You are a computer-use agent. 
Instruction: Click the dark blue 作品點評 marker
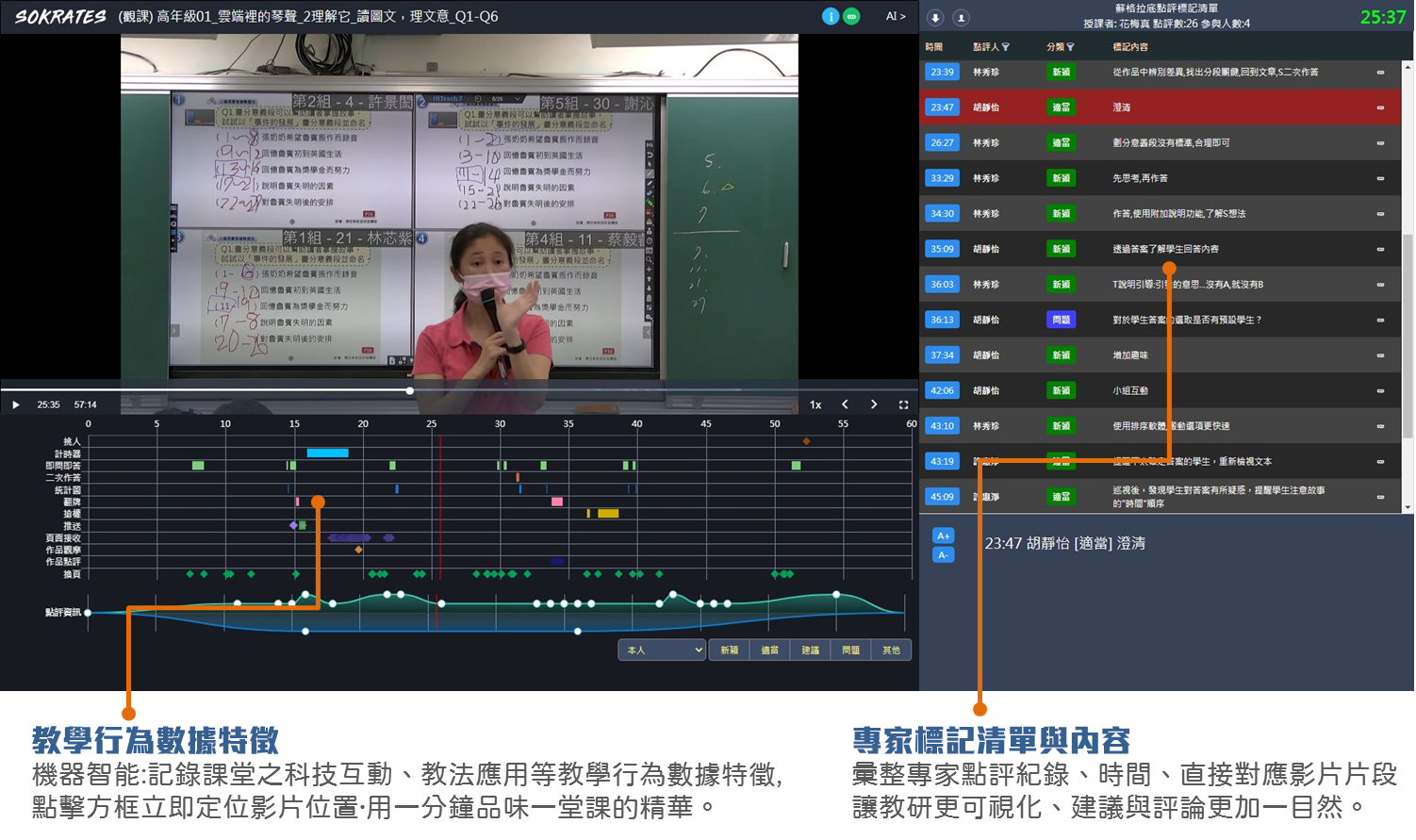click(x=557, y=561)
